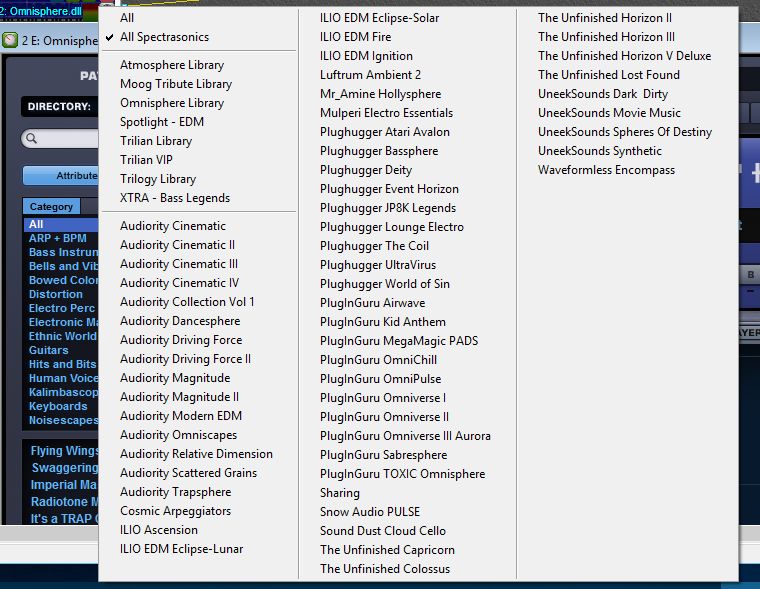Select Trilian VIP entry
760x589 pixels.
(146, 160)
